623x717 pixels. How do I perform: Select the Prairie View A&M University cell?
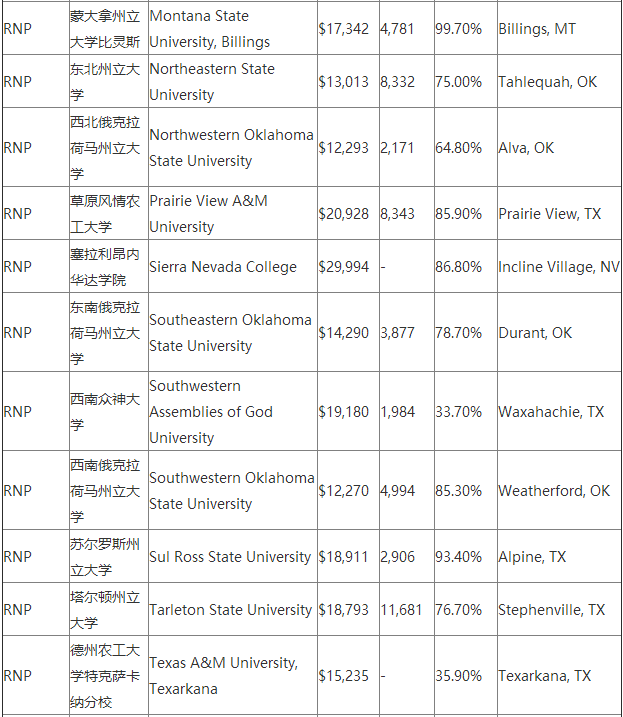[233, 214]
